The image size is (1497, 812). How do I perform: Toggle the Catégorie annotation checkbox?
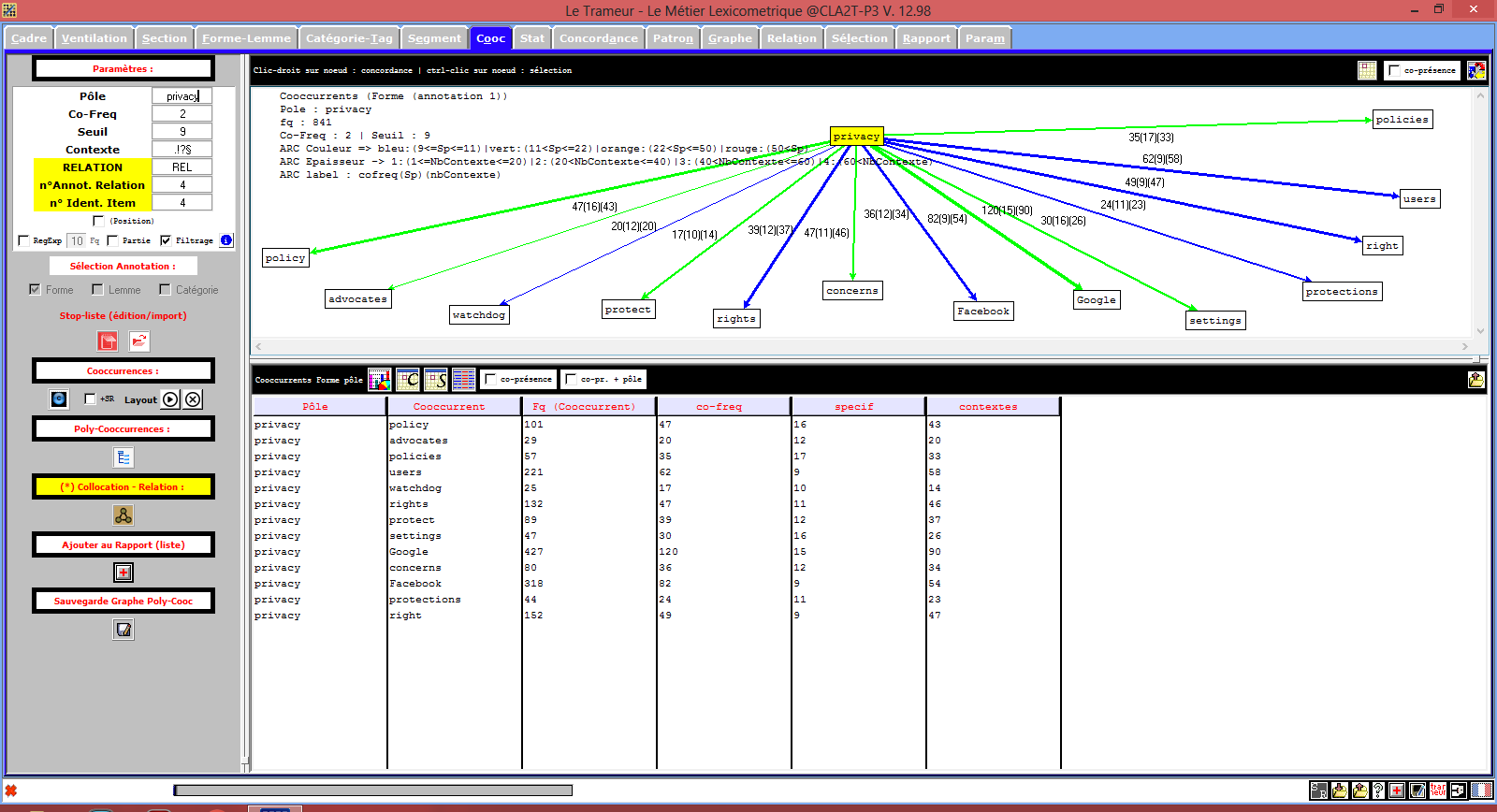coord(165,289)
